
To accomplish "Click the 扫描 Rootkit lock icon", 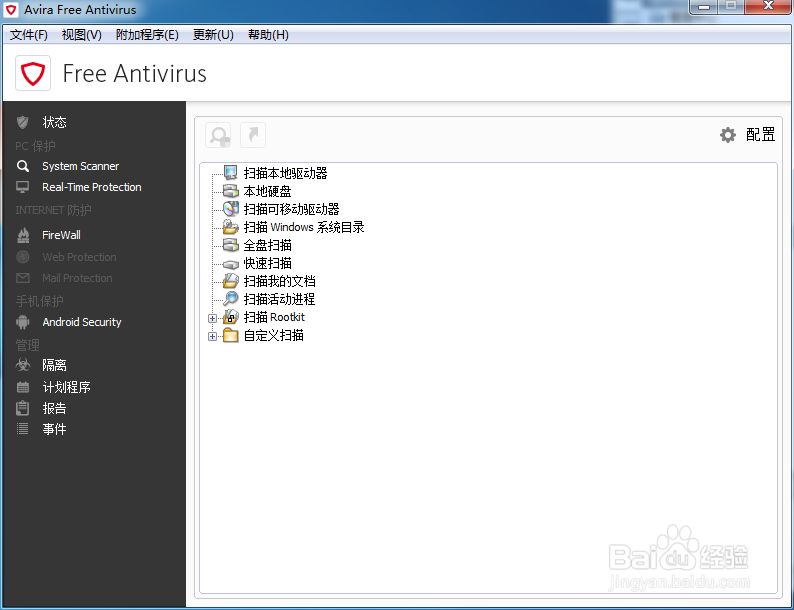I will 230,317.
